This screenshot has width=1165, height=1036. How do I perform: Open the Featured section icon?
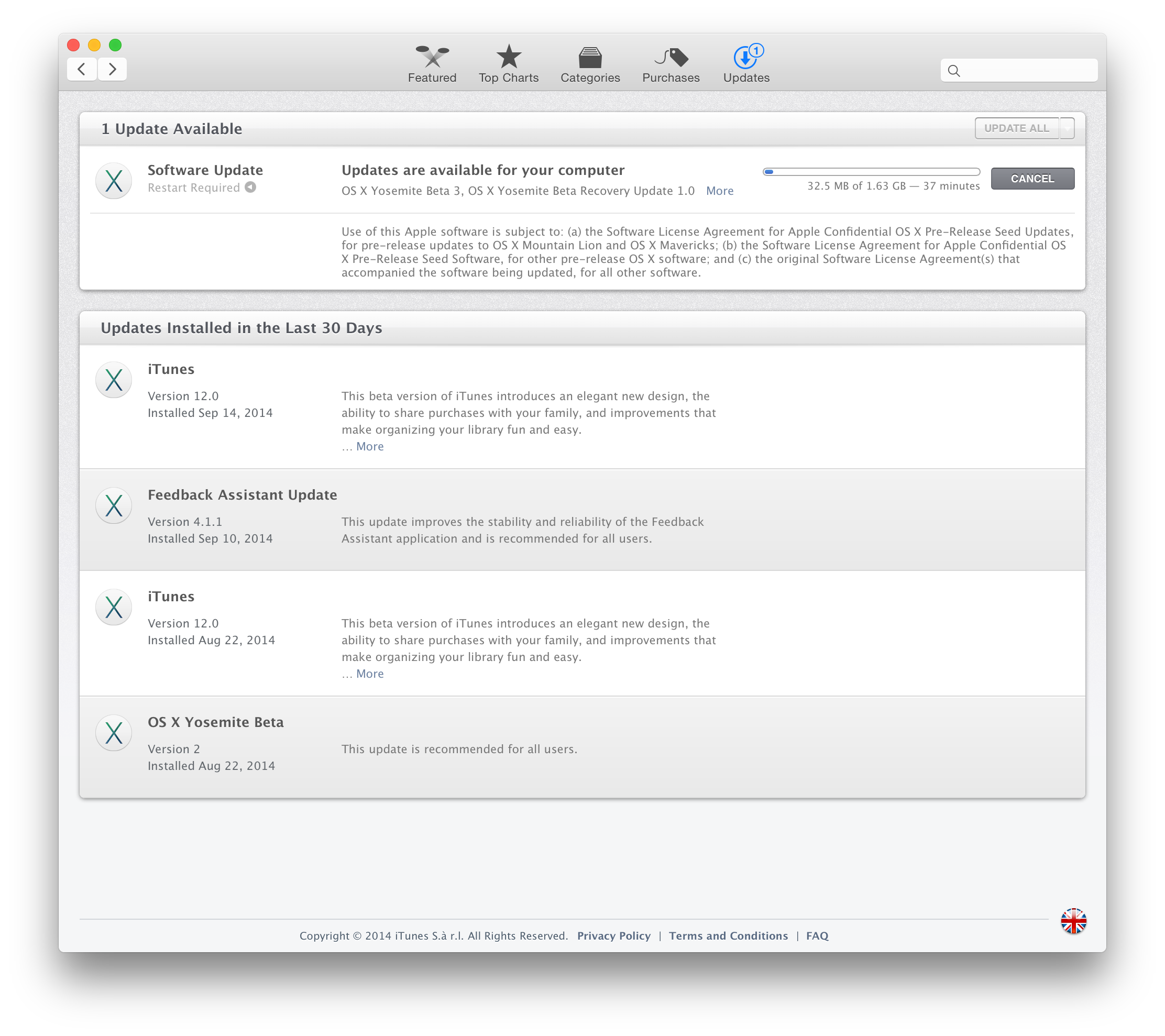(432, 57)
